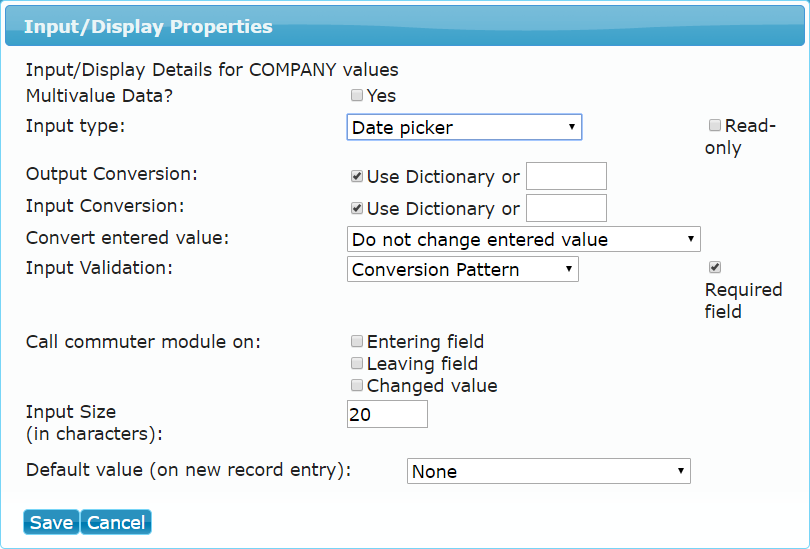Click the Output Conversion text box
Image resolution: width=810 pixels, height=549 pixels.
[x=566, y=176]
